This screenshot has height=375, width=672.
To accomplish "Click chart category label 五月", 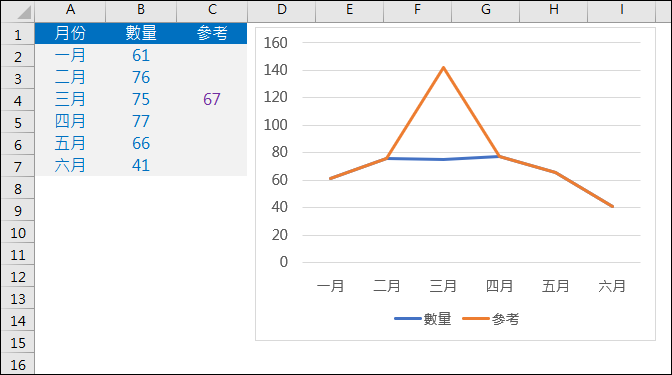I will coord(555,286).
